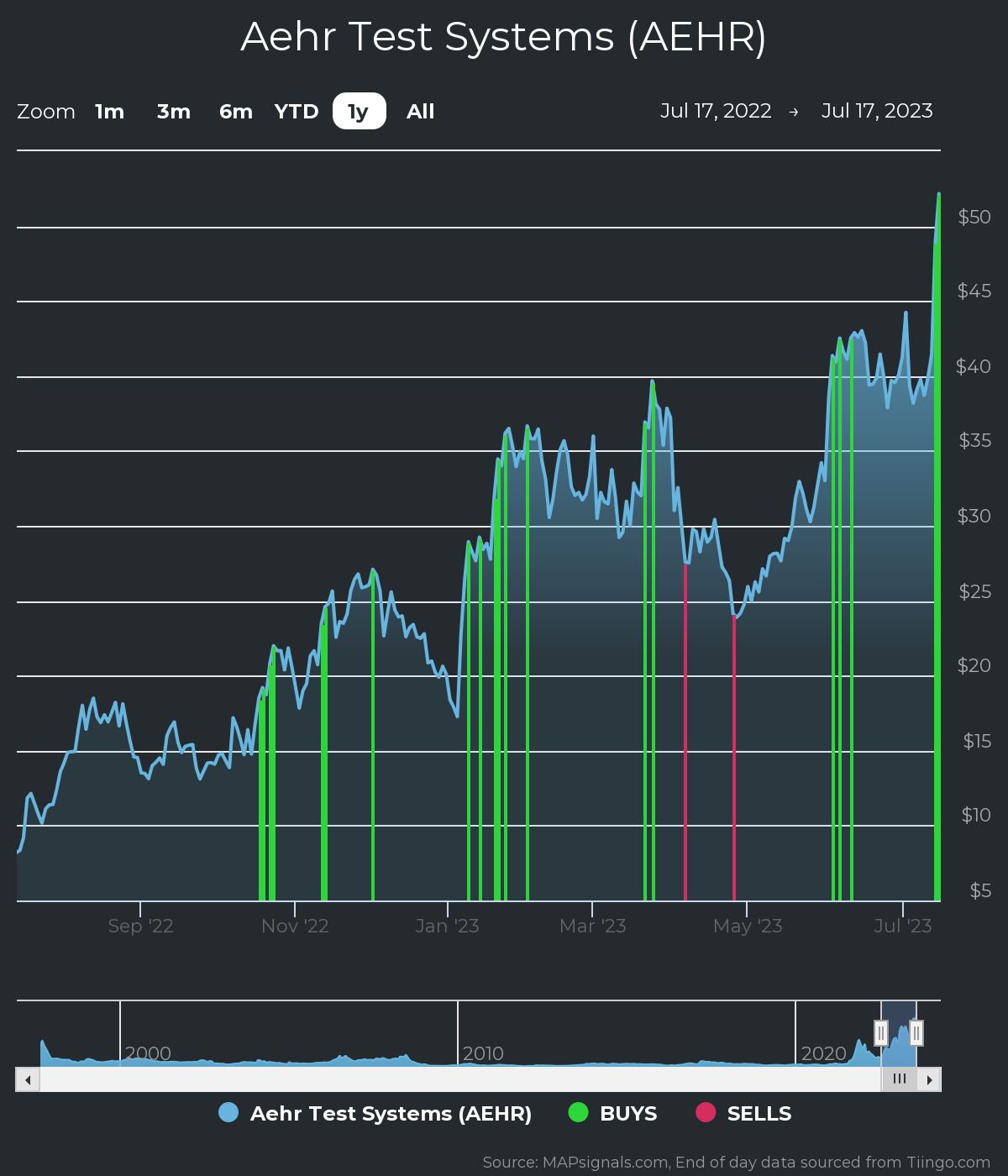Toggle the SELLS legend series
This screenshot has width=1008, height=1176.
point(743,1113)
